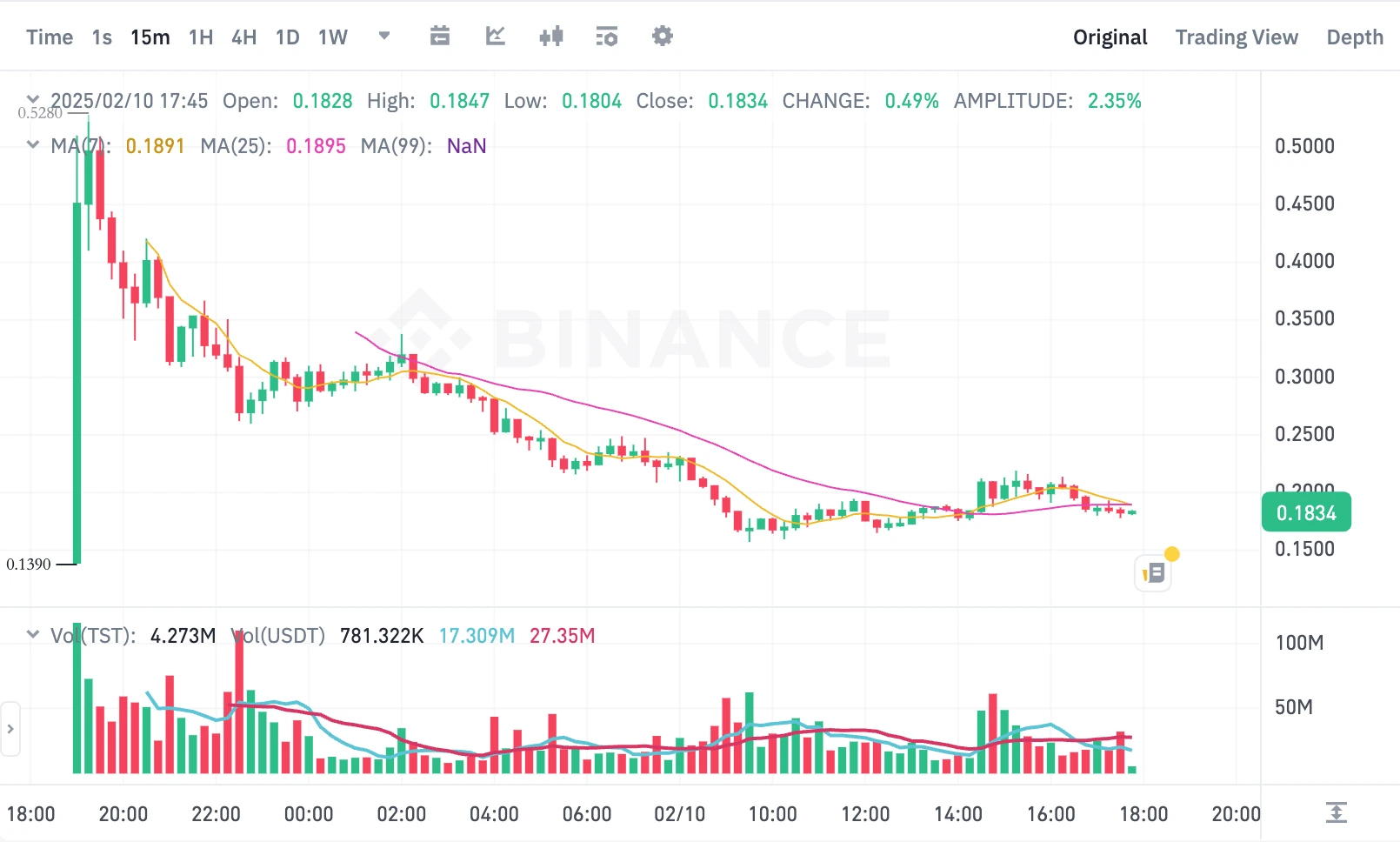Open the more time intervals dropdown arrow

(x=384, y=37)
